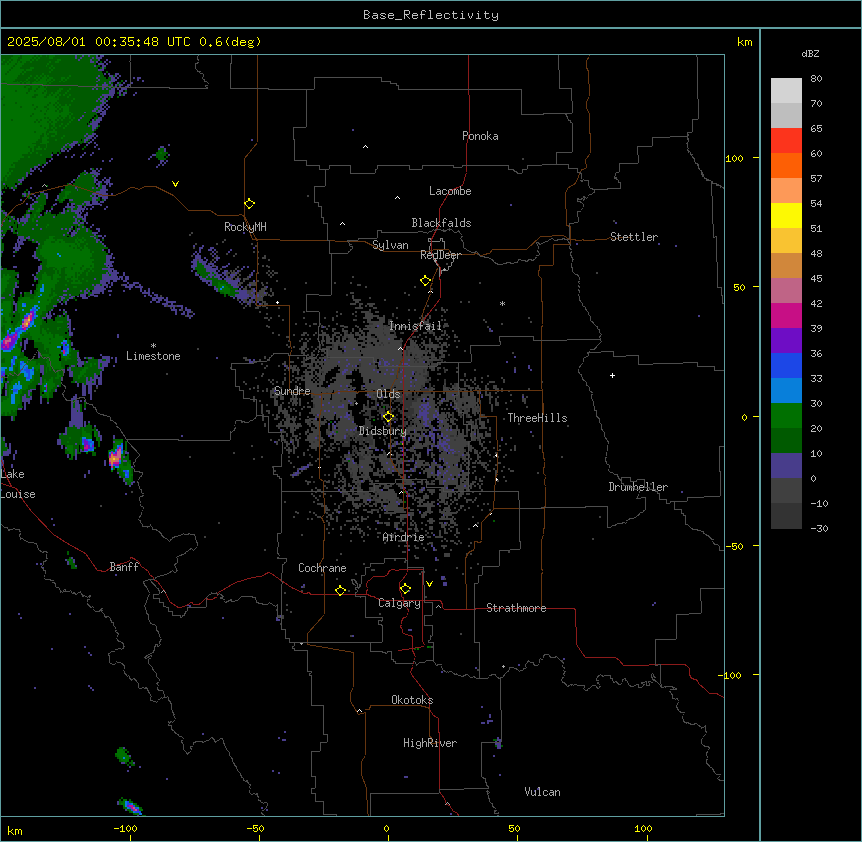
Task: Click the light gray 70-80 dBZ legend color
Action: pos(786,91)
